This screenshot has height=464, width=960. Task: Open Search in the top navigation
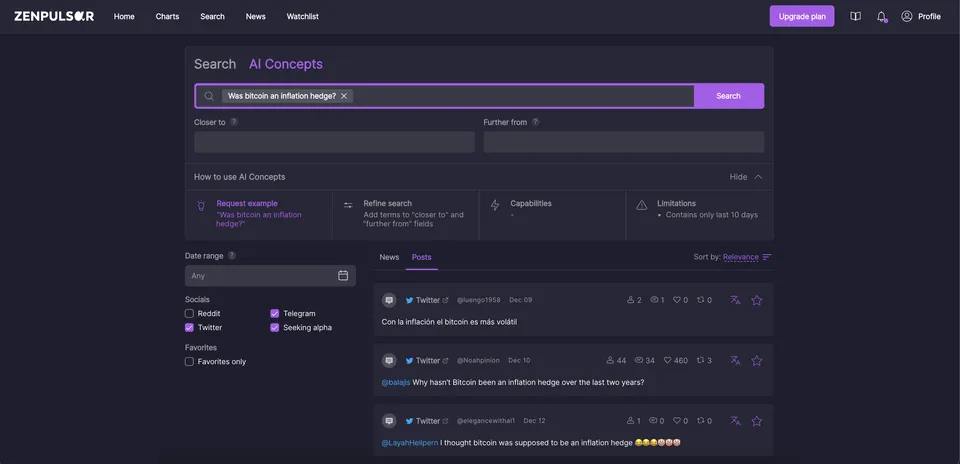[x=212, y=17]
